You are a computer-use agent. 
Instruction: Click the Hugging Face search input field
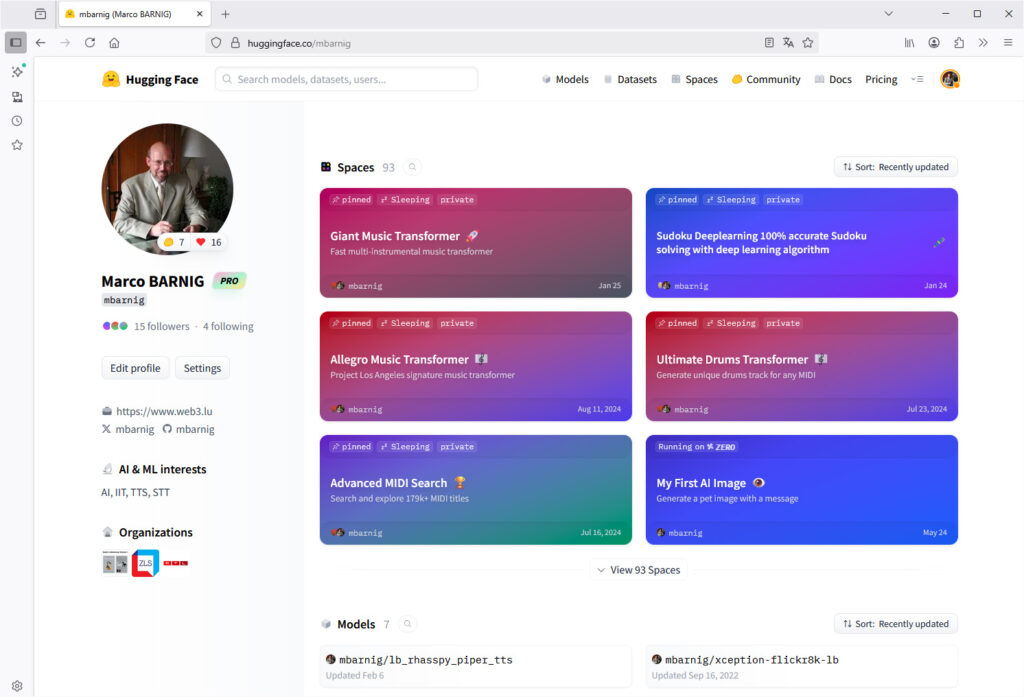[x=346, y=79]
